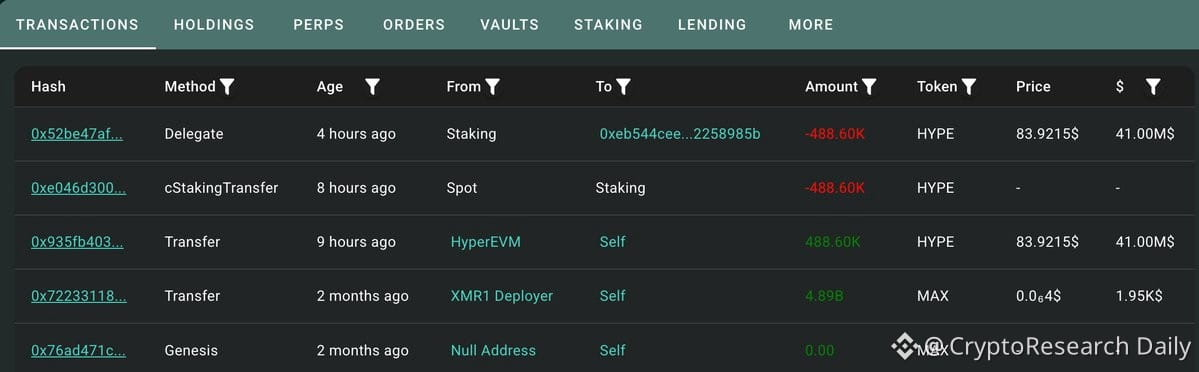Open the HyperEVM sender link
1199x372 pixels.
point(486,242)
